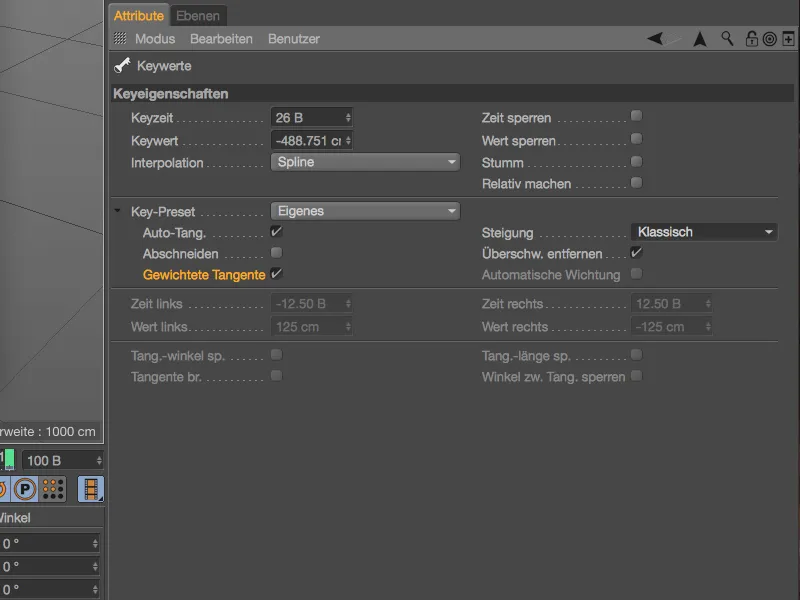This screenshot has width=800, height=600.
Task: Open a new Attribute Manager via the plus icon
Action: [788, 38]
